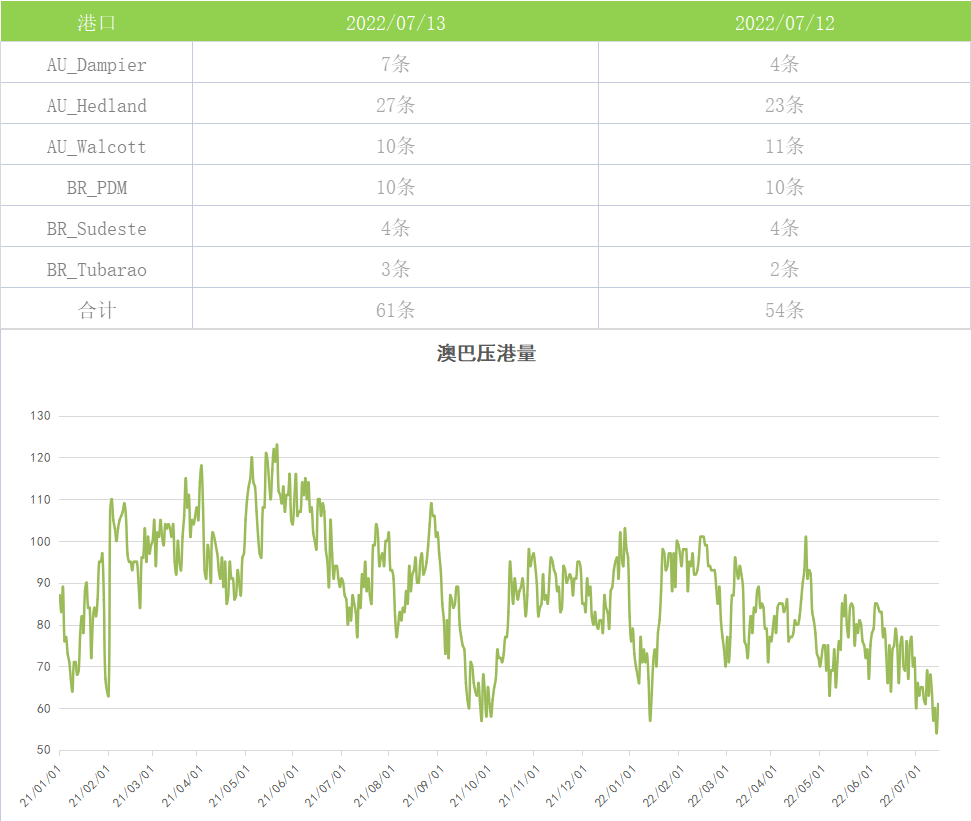Click the 澳巴压港量 chart title

486,354
